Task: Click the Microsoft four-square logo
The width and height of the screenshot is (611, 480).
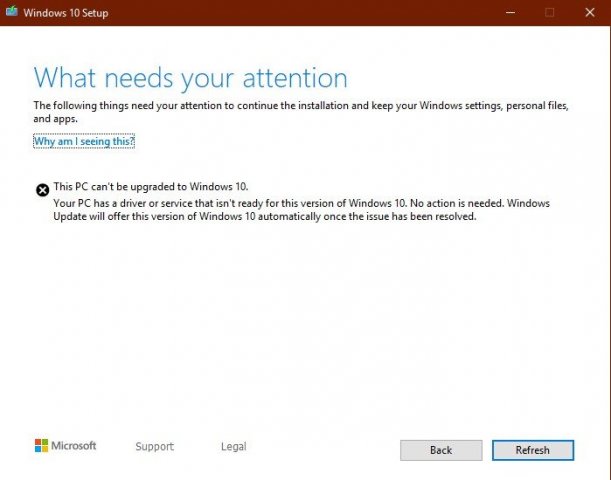Action: (41, 446)
